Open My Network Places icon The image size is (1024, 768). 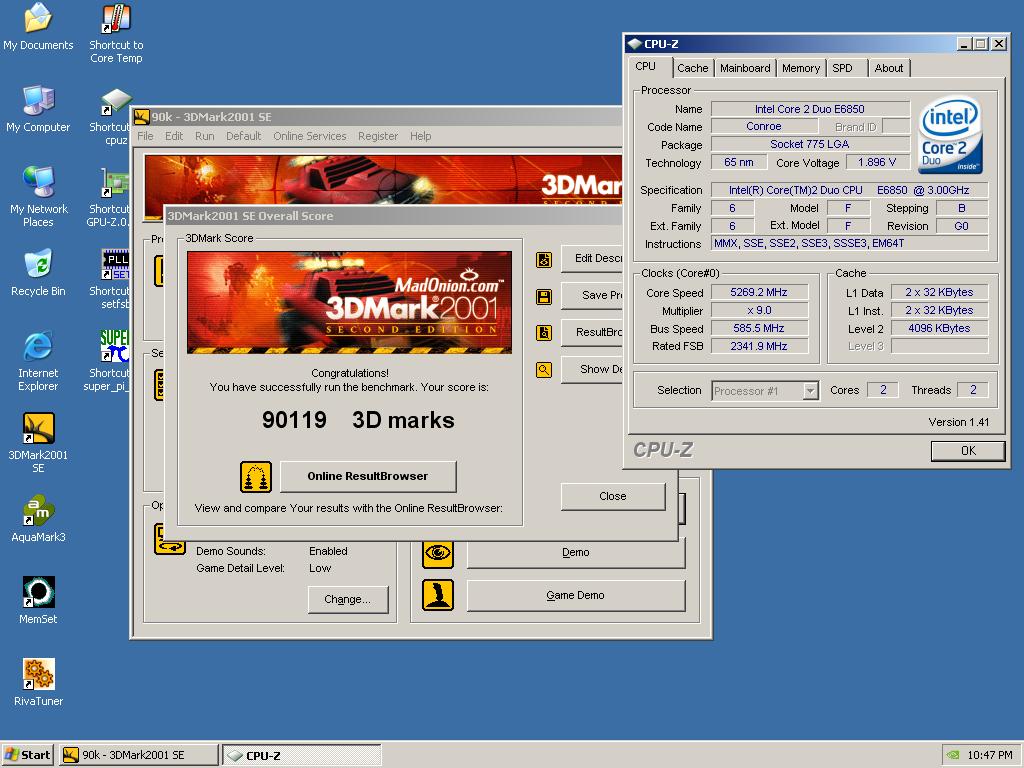point(38,197)
